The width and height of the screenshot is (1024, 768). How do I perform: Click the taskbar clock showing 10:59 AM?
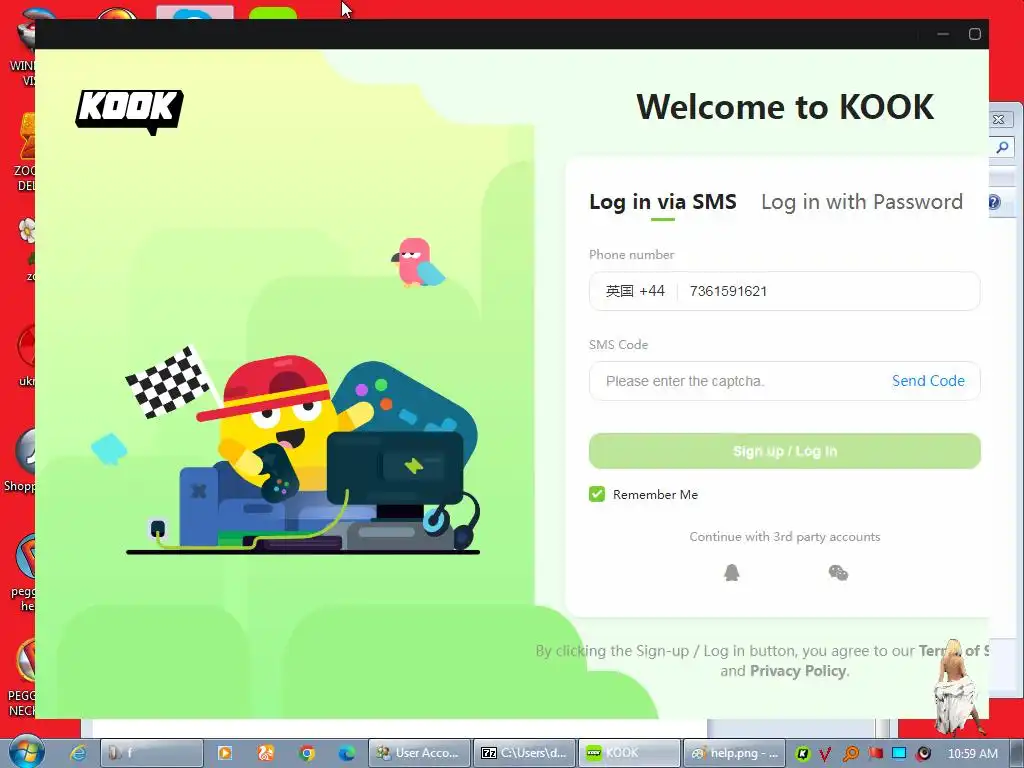coord(972,754)
